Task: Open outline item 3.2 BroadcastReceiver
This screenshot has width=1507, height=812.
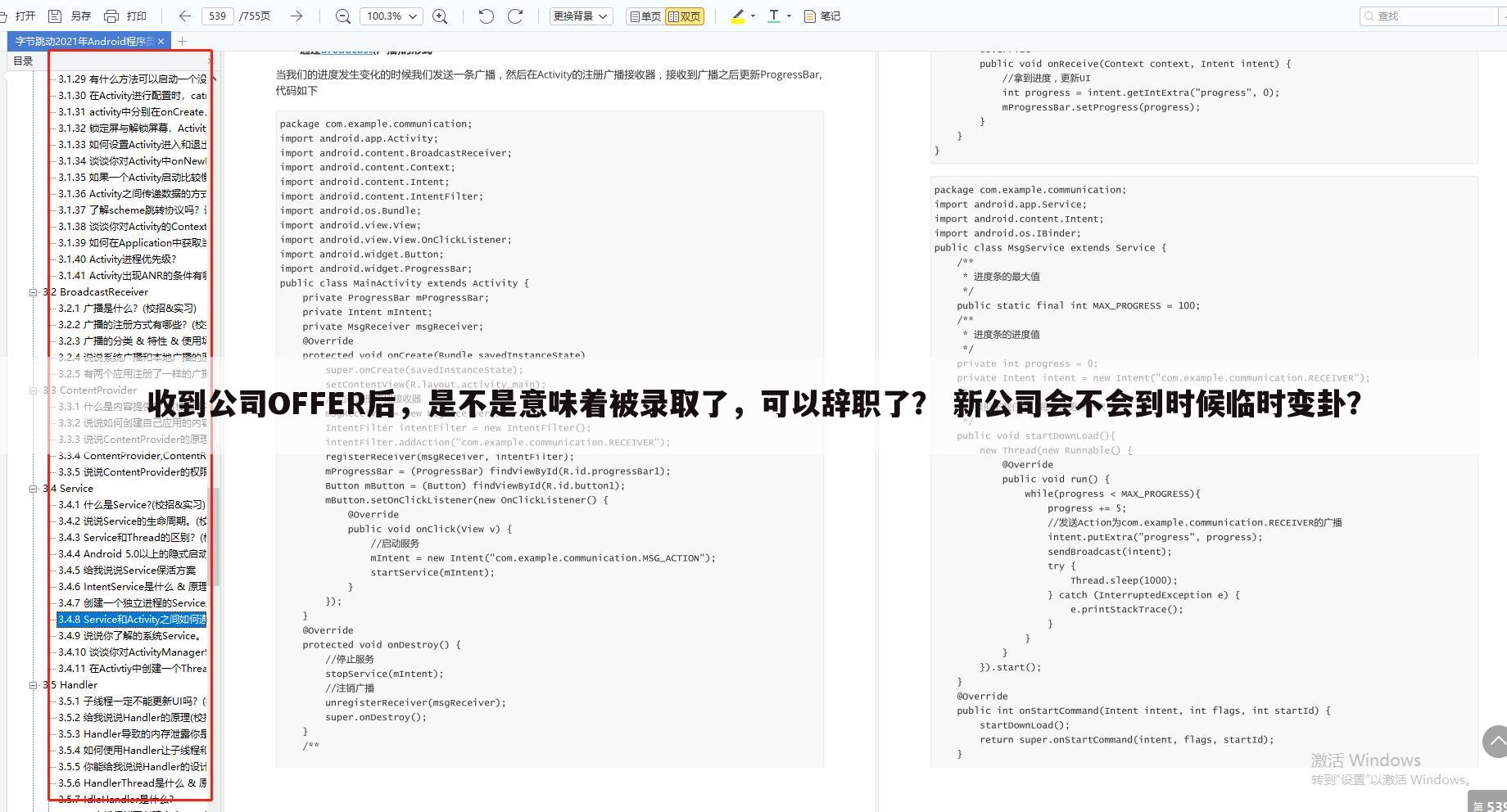Action: point(96,292)
